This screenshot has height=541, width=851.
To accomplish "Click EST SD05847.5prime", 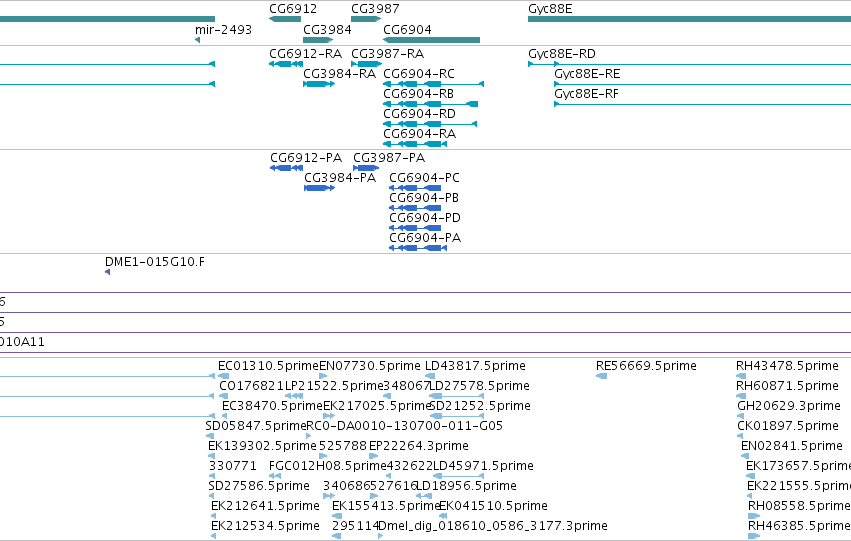I will tap(256, 427).
